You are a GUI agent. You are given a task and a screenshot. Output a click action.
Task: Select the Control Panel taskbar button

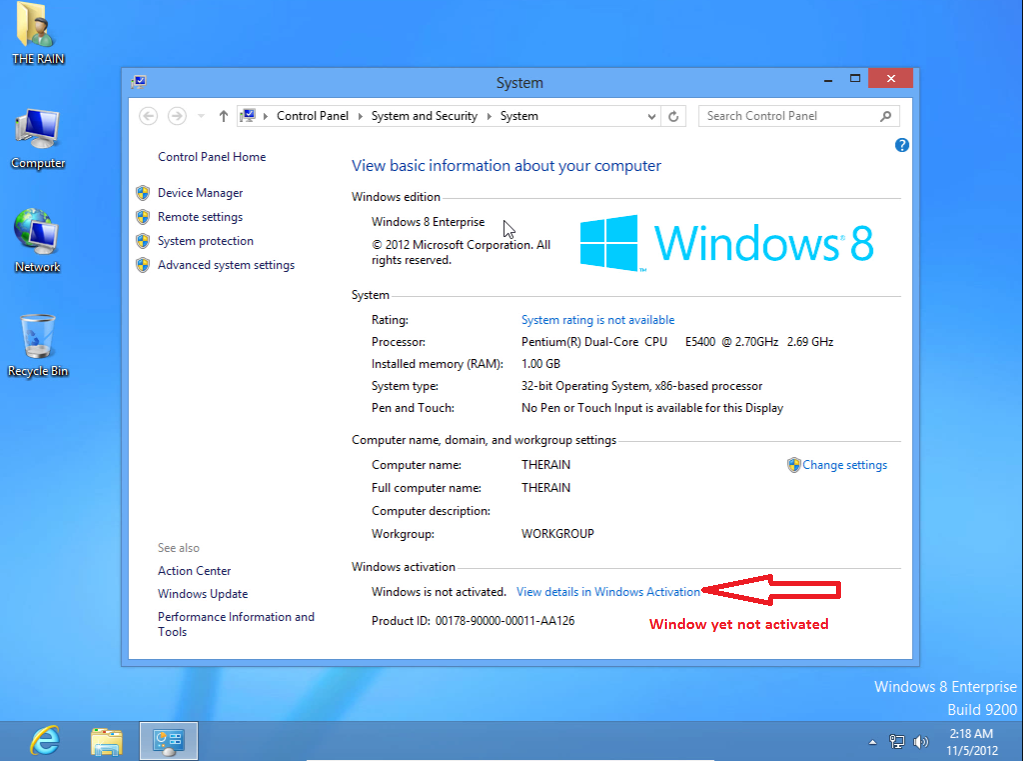click(168, 741)
